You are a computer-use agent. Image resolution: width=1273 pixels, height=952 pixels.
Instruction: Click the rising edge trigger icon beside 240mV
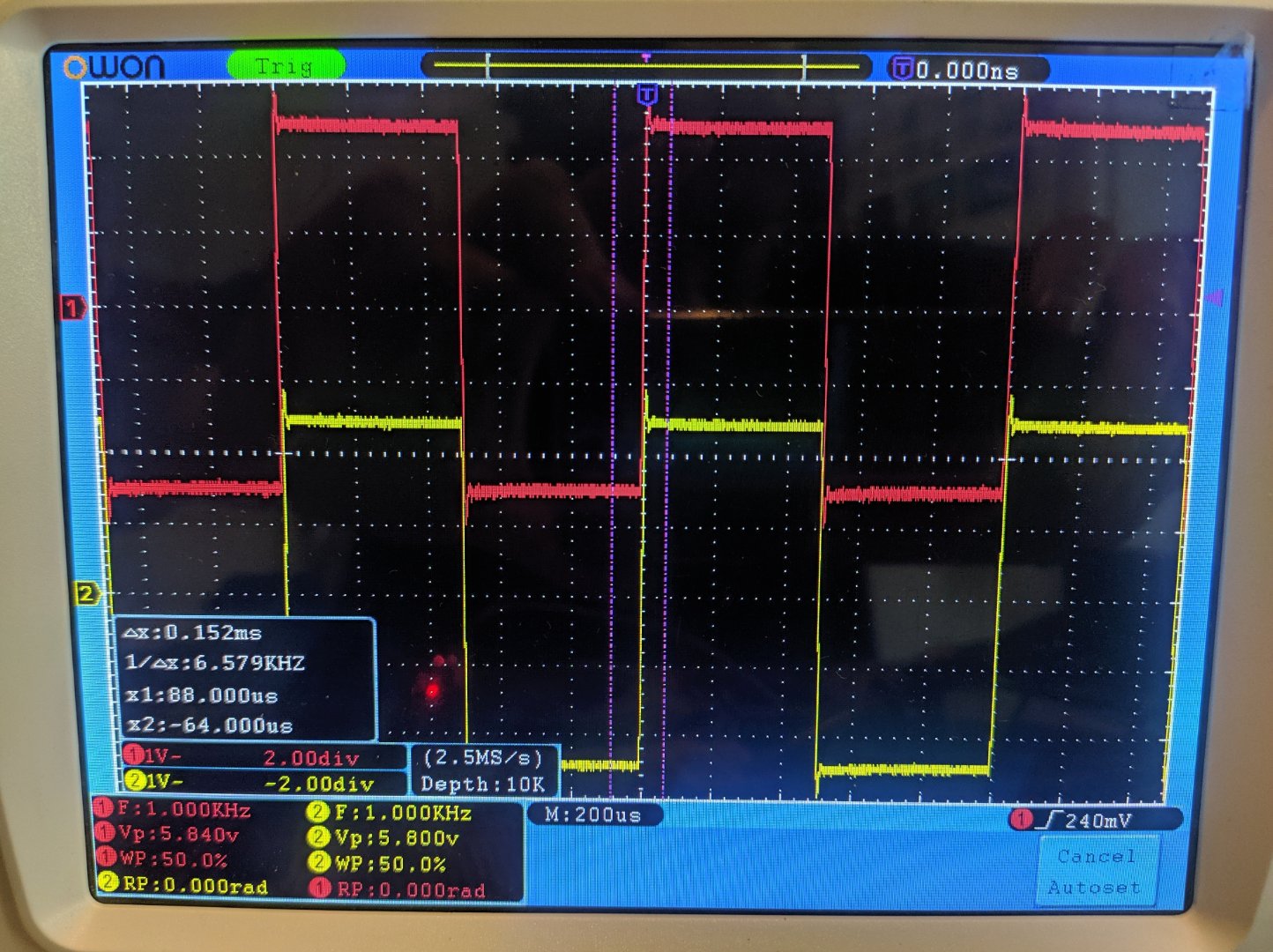coord(1046,821)
